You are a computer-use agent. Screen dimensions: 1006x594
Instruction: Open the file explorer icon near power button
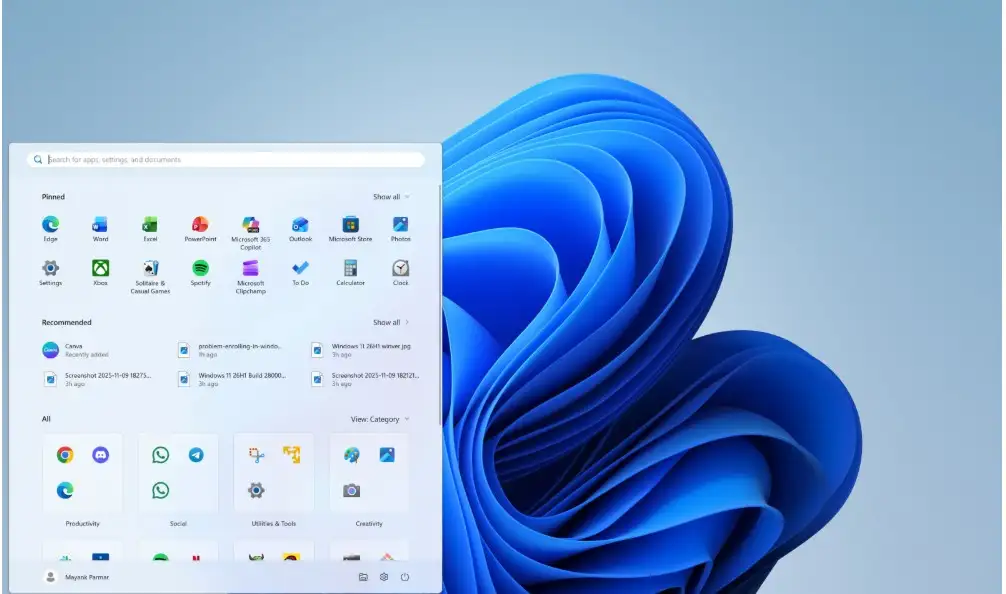click(364, 577)
